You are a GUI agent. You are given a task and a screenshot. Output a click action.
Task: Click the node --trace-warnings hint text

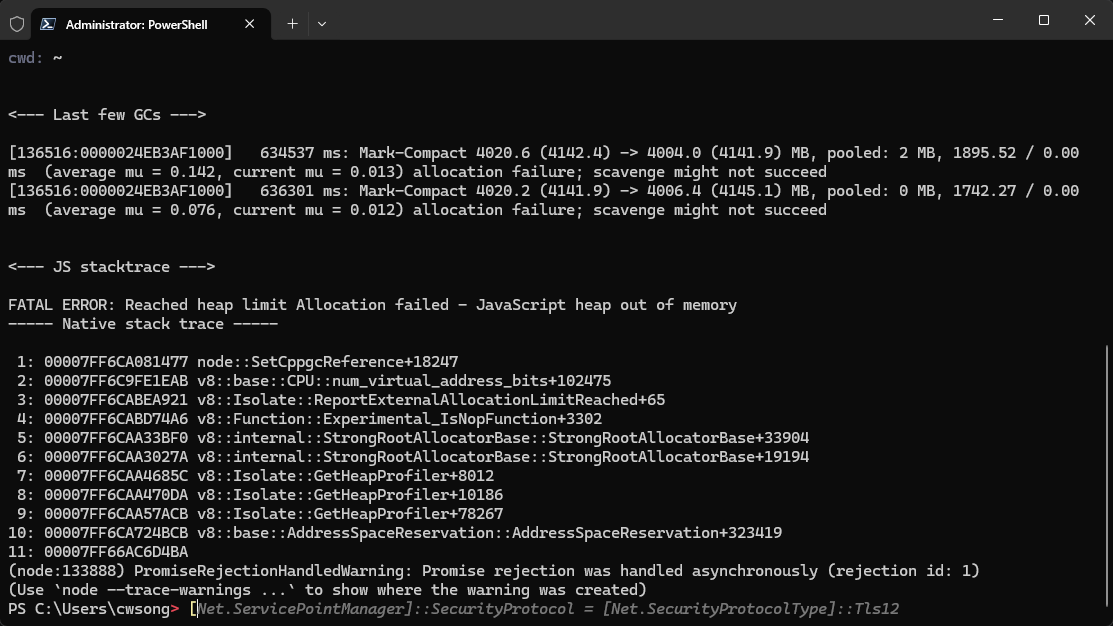(x=327, y=590)
